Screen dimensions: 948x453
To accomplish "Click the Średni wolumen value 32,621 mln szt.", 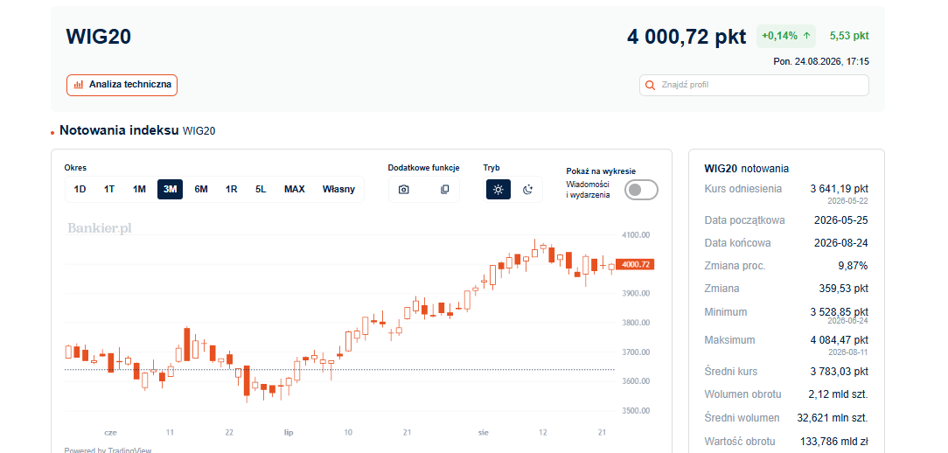I will [x=833, y=418].
